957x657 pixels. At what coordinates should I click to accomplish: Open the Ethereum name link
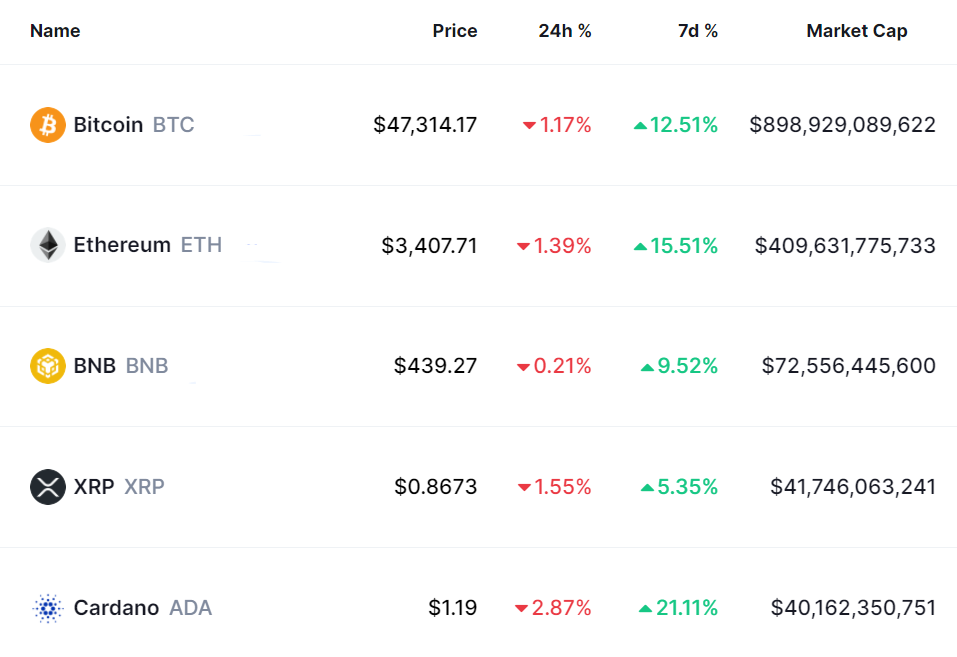pos(122,245)
